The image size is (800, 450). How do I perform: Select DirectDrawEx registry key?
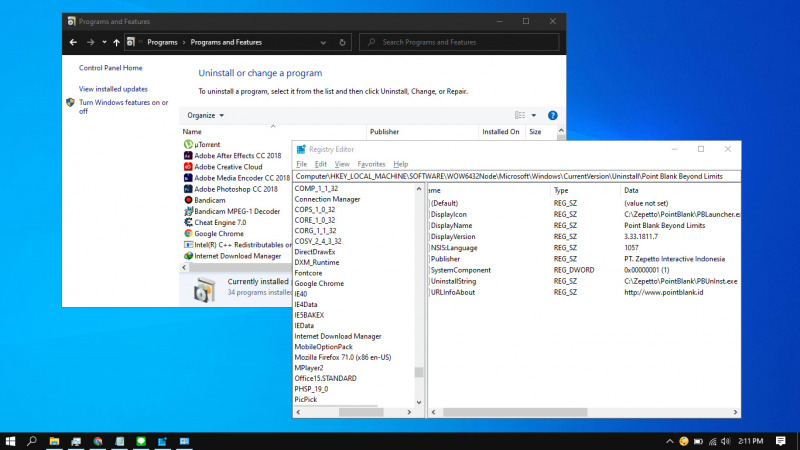(315, 252)
